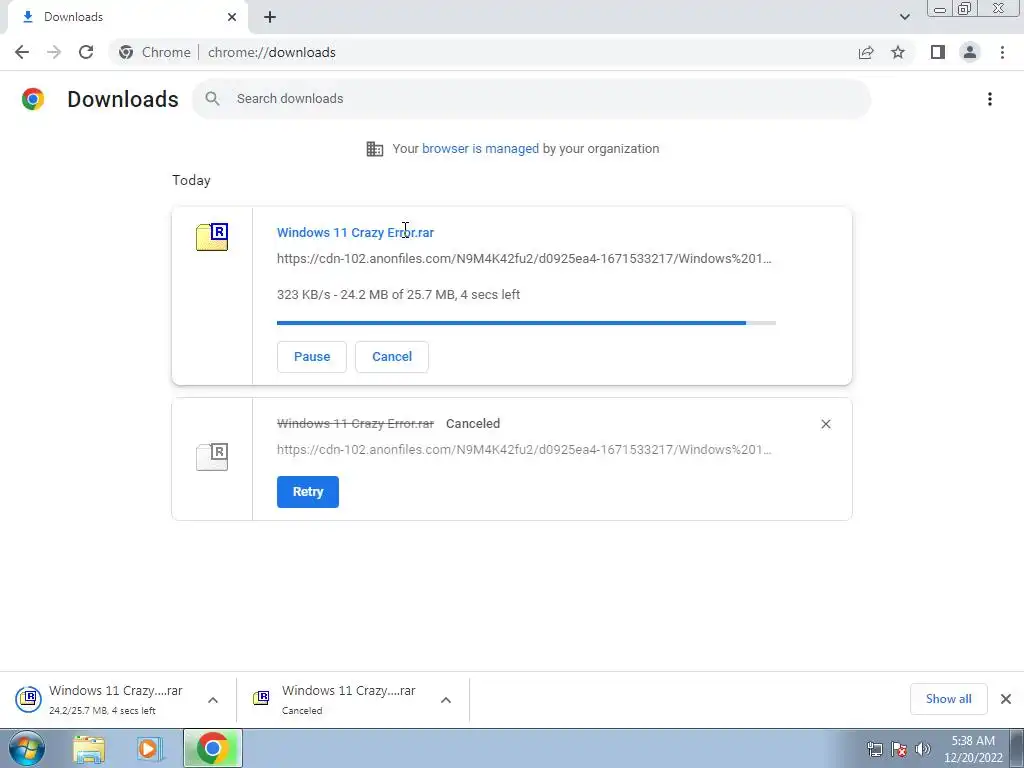The image size is (1024, 768).
Task: Click the active download's anonfiles URL
Action: [524, 259]
